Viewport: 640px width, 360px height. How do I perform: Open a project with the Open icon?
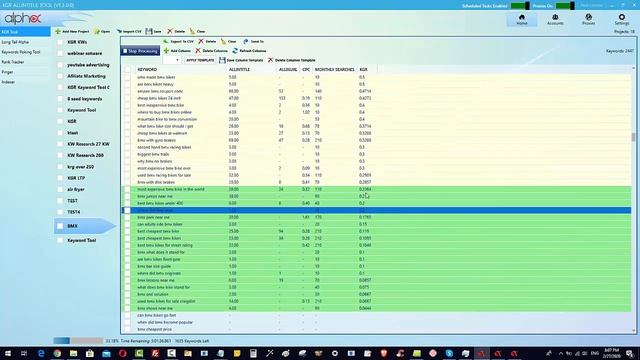(97, 31)
